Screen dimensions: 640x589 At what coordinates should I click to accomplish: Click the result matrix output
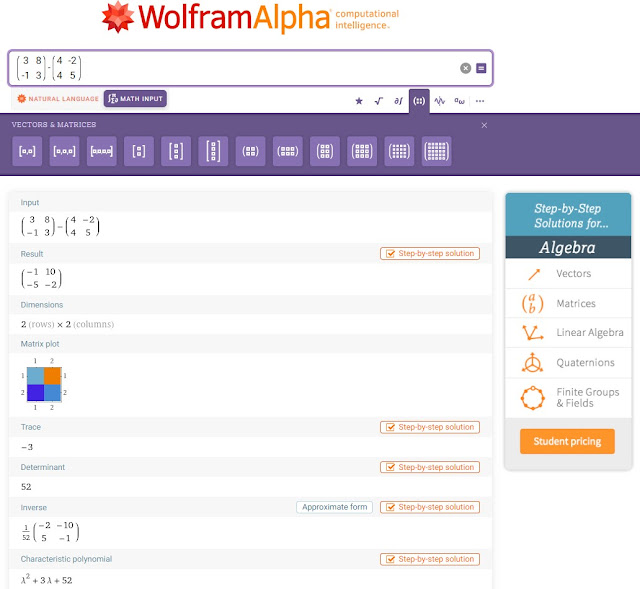coord(42,279)
